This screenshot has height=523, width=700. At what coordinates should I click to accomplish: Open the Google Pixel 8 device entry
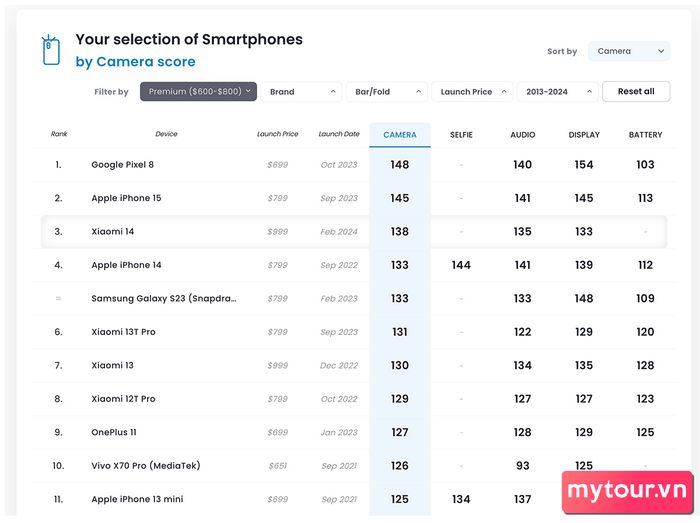123,165
